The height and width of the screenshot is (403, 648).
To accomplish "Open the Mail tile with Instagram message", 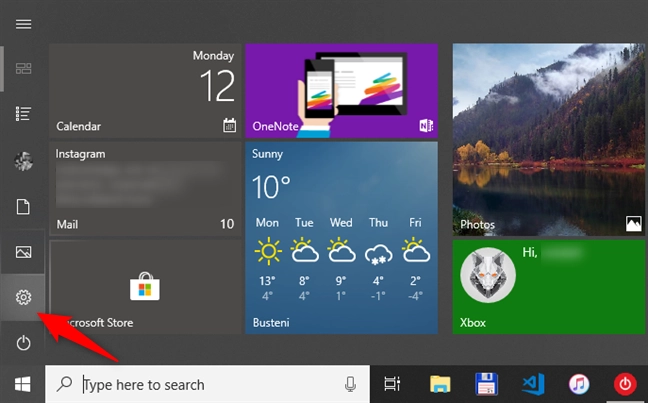I will (145, 189).
